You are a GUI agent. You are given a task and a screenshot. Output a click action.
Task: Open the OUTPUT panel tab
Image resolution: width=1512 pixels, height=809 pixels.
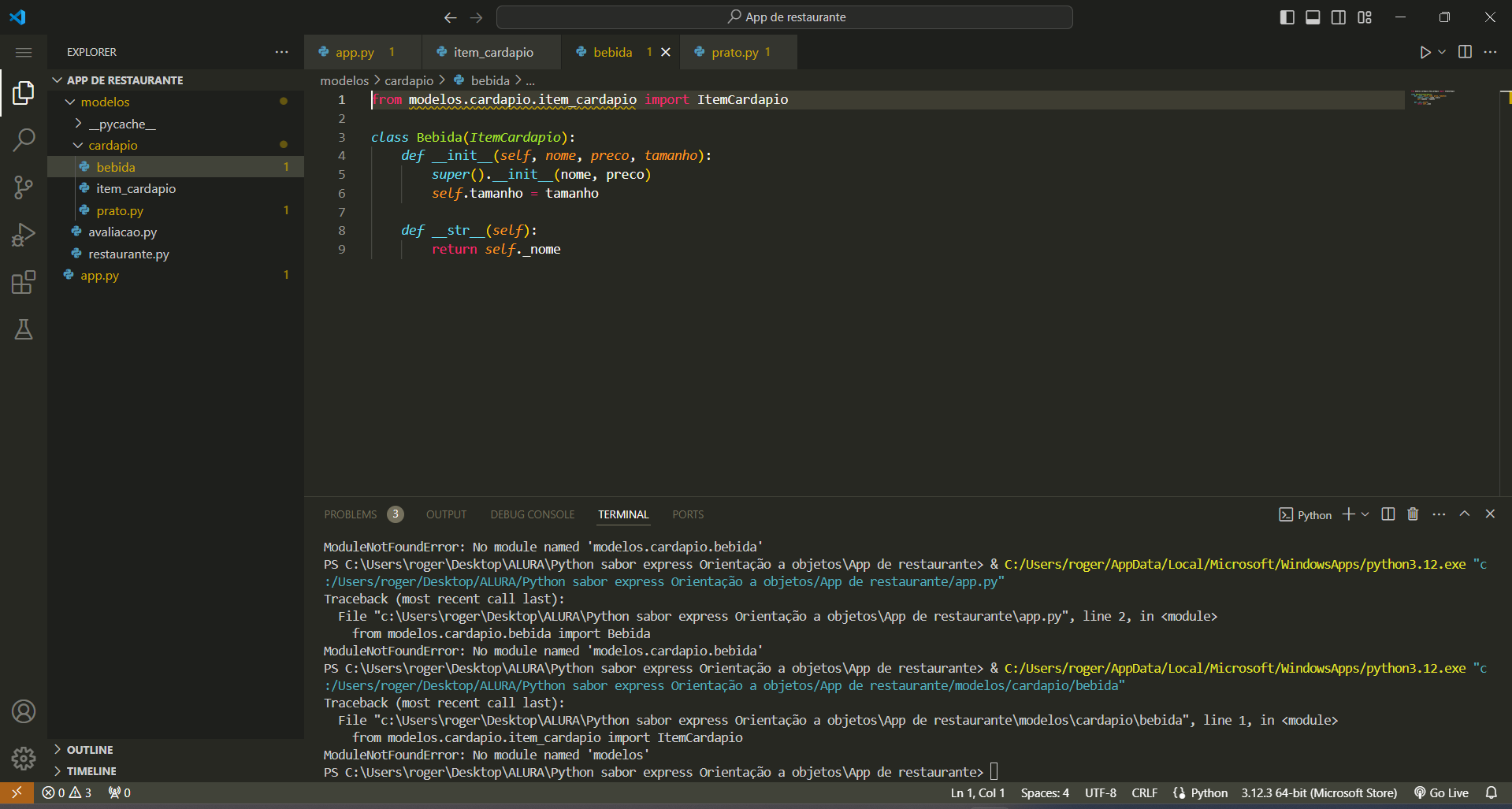pyautogui.click(x=446, y=514)
